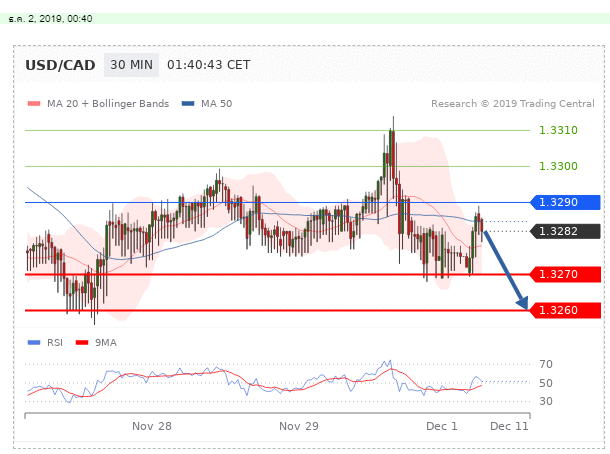Screen dimensions: 610x454
Task: Click the black 1.3282 current price tag
Action: [566, 231]
